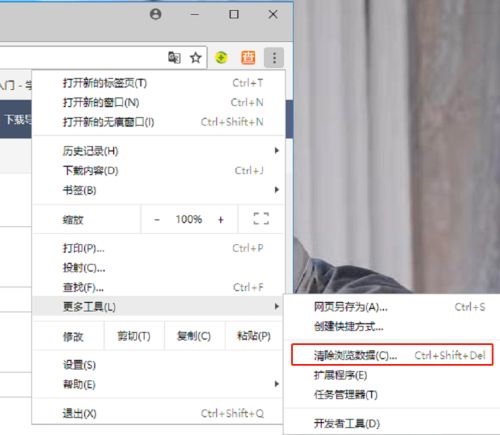
Task: Click the 100% zoom level text
Action: tap(189, 219)
